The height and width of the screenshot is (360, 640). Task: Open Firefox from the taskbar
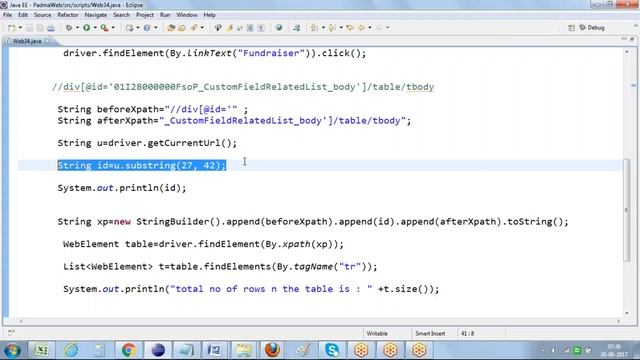pos(273,350)
